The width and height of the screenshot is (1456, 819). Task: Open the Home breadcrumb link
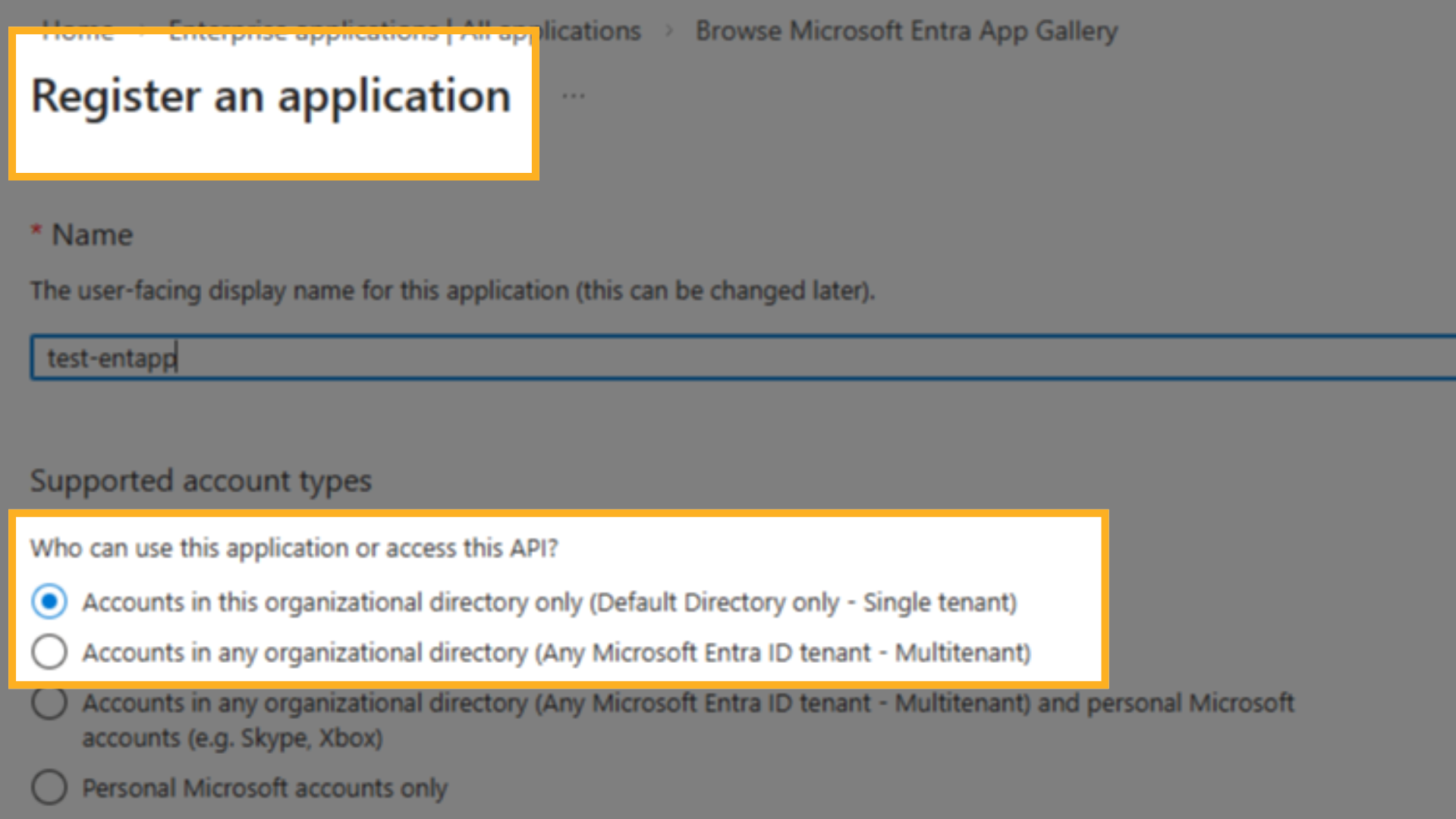point(78,30)
